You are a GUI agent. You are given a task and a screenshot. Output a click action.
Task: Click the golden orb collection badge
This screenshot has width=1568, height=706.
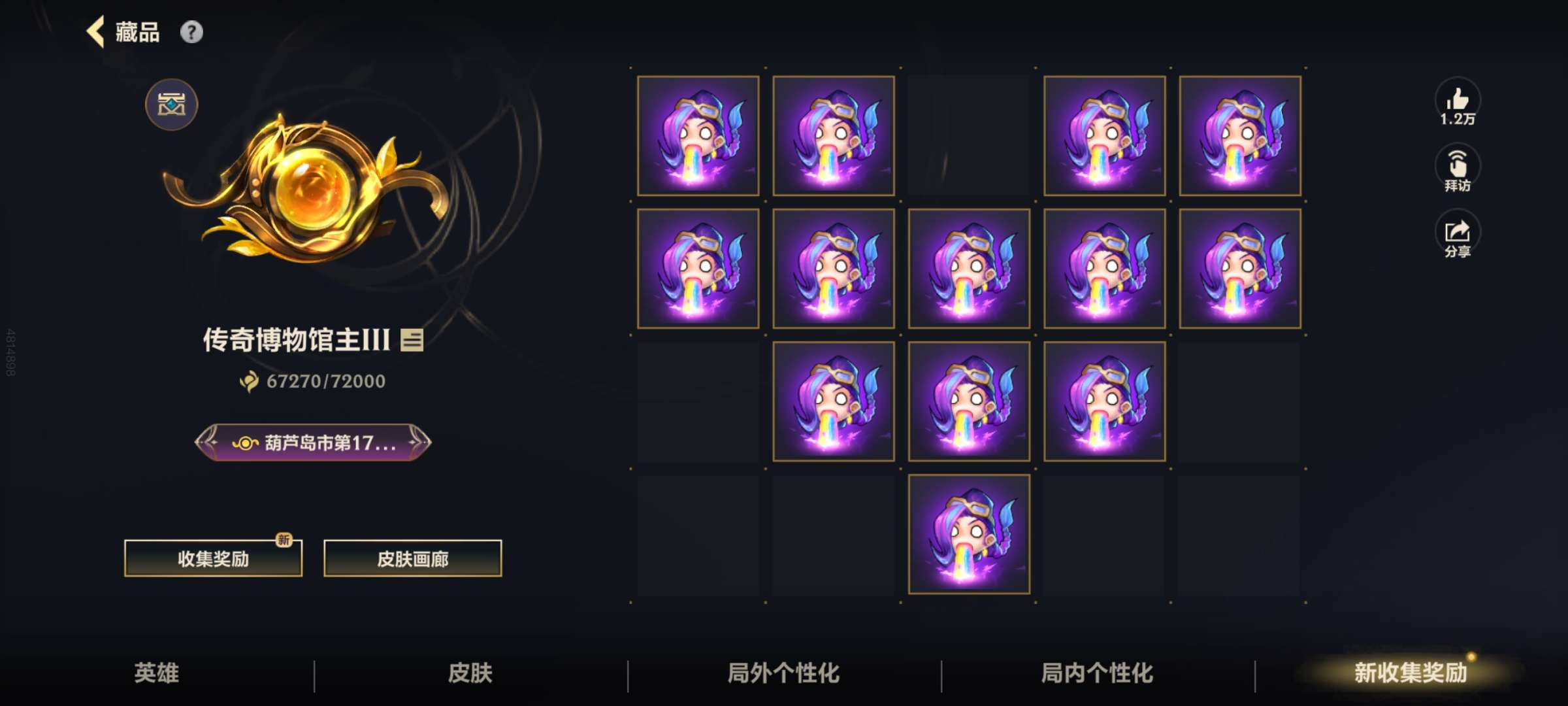(x=307, y=190)
